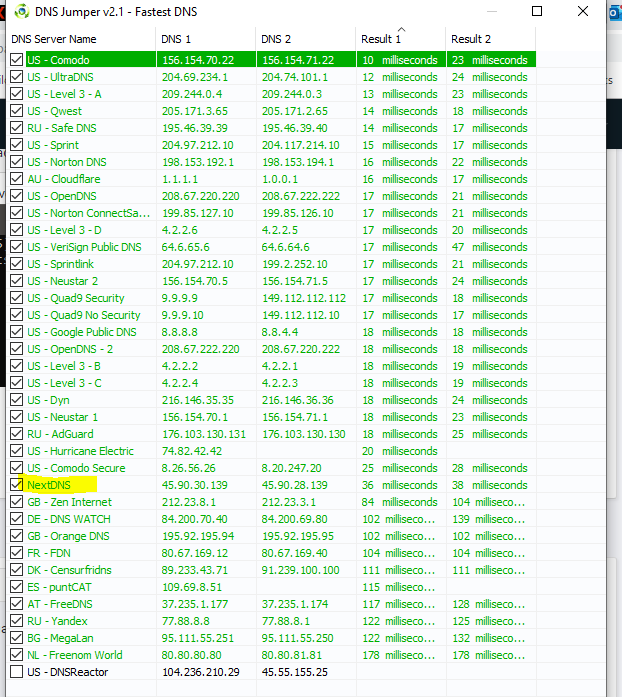622x697 pixels.
Task: Click the 104.236.210.29 DNSReactor address
Action: pos(201,672)
